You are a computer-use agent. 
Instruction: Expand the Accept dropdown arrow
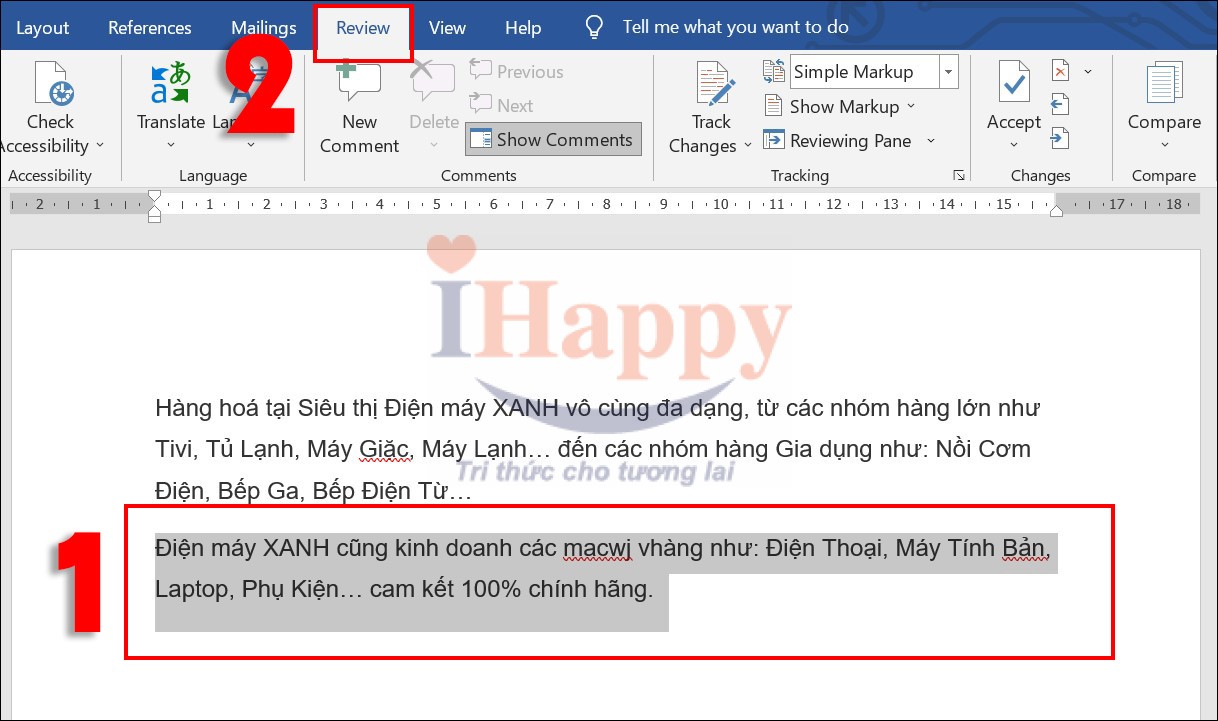(1014, 146)
